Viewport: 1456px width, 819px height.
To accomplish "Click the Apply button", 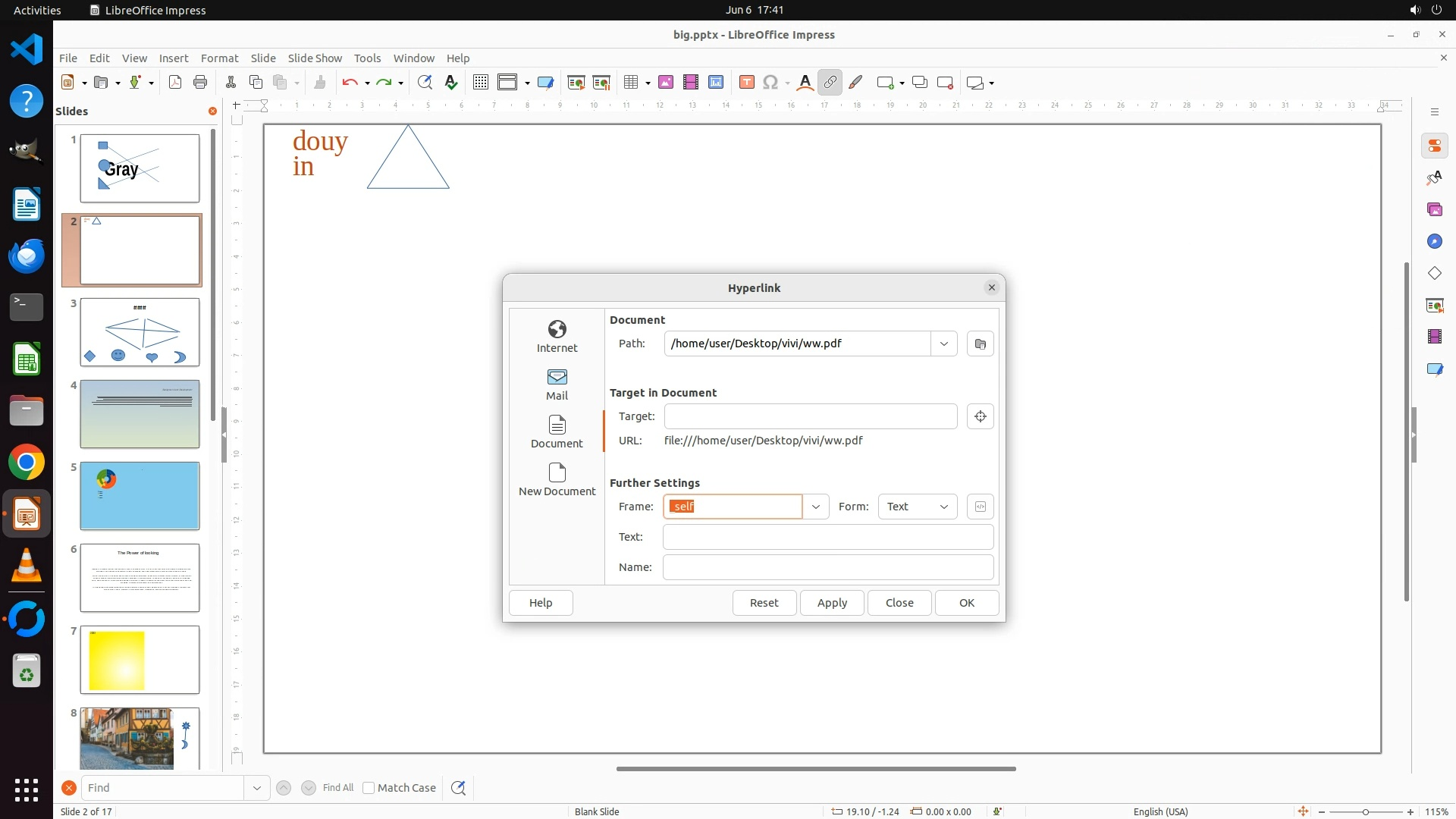I will click(x=831, y=603).
